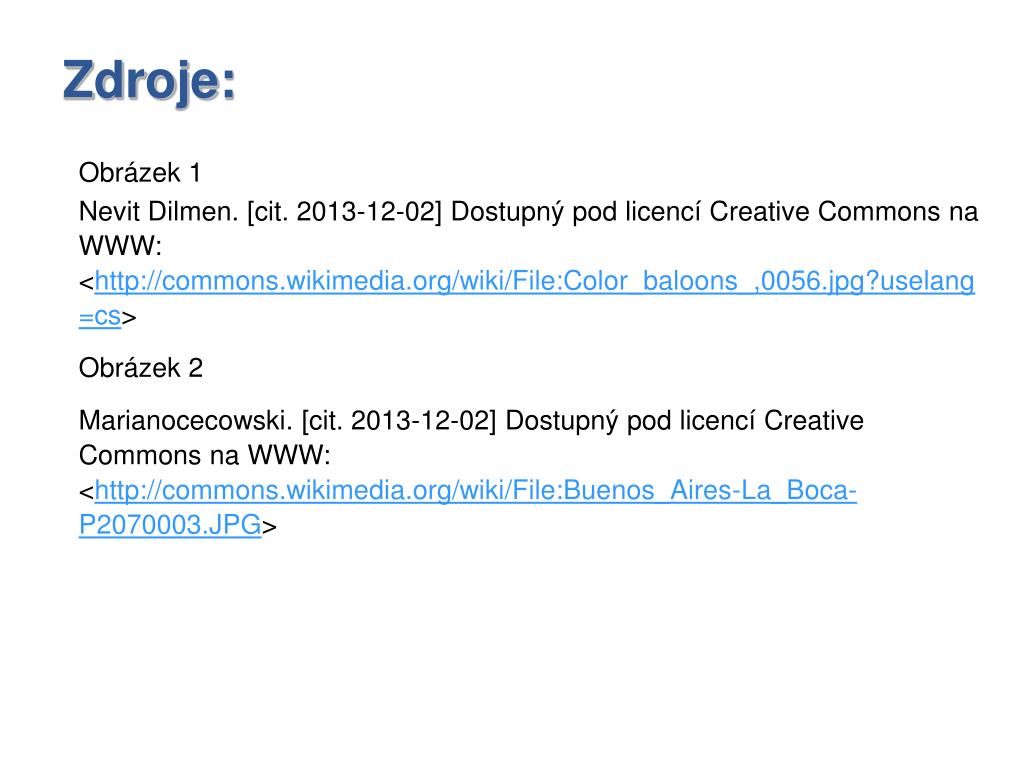Click the word "Creative" in second citation
1024x768 pixels.
[813, 421]
